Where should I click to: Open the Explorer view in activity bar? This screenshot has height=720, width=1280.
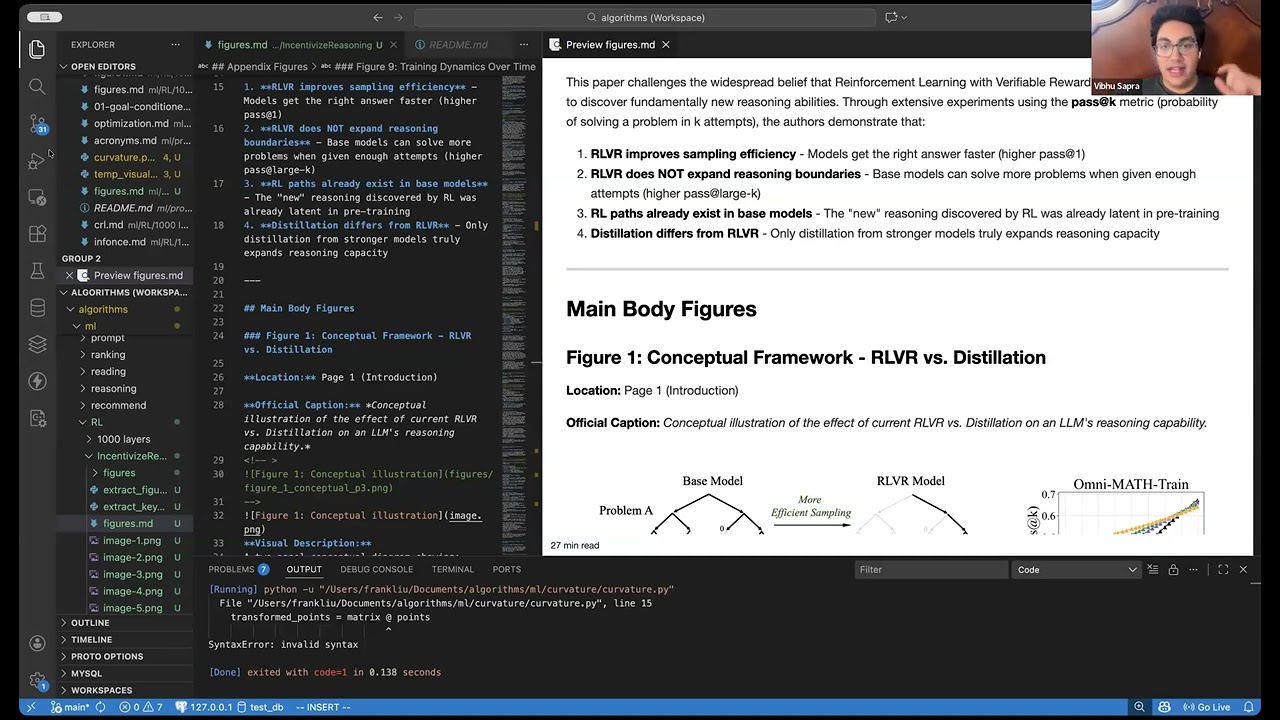point(37,48)
